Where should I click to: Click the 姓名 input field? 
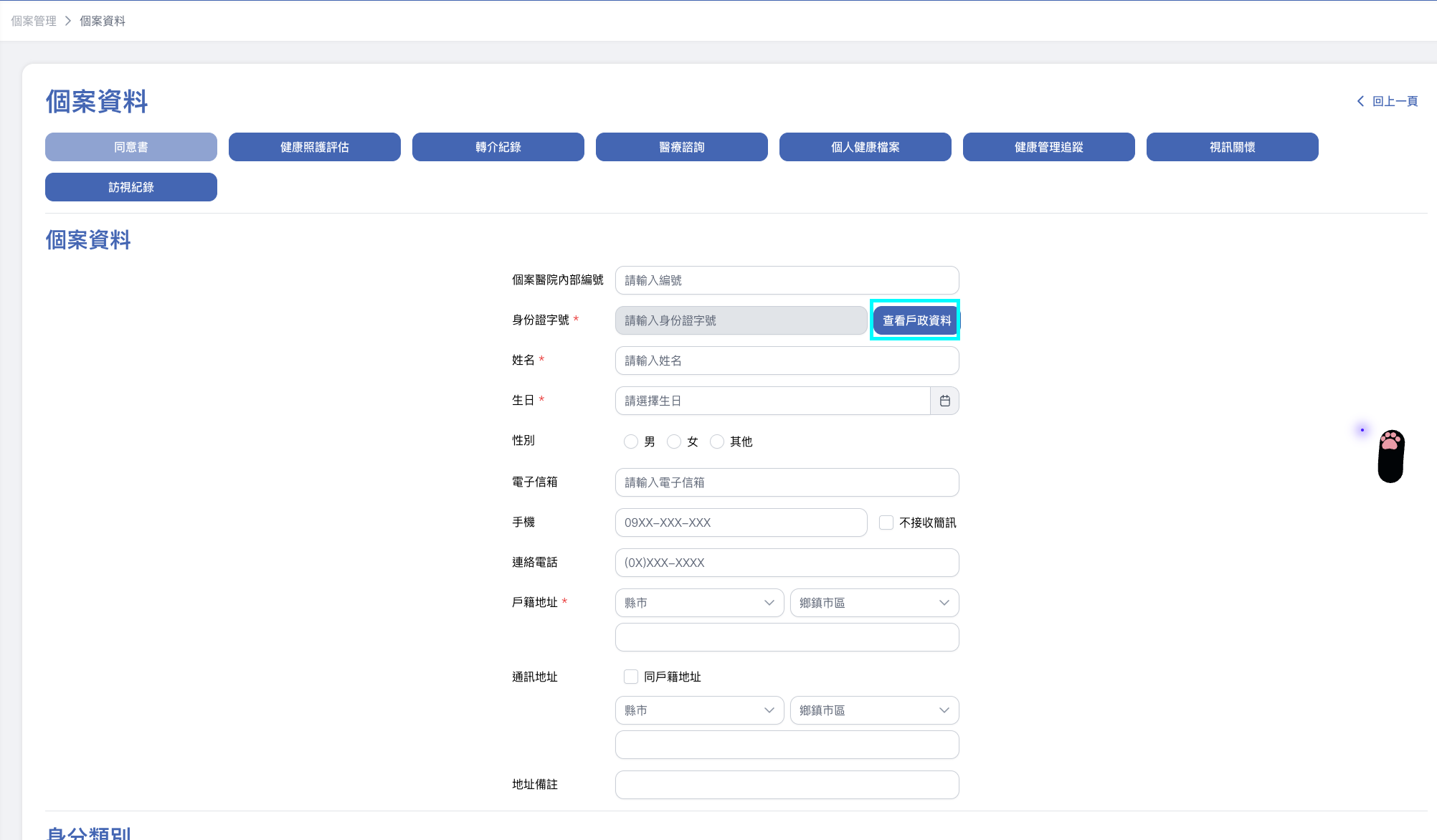[787, 361]
